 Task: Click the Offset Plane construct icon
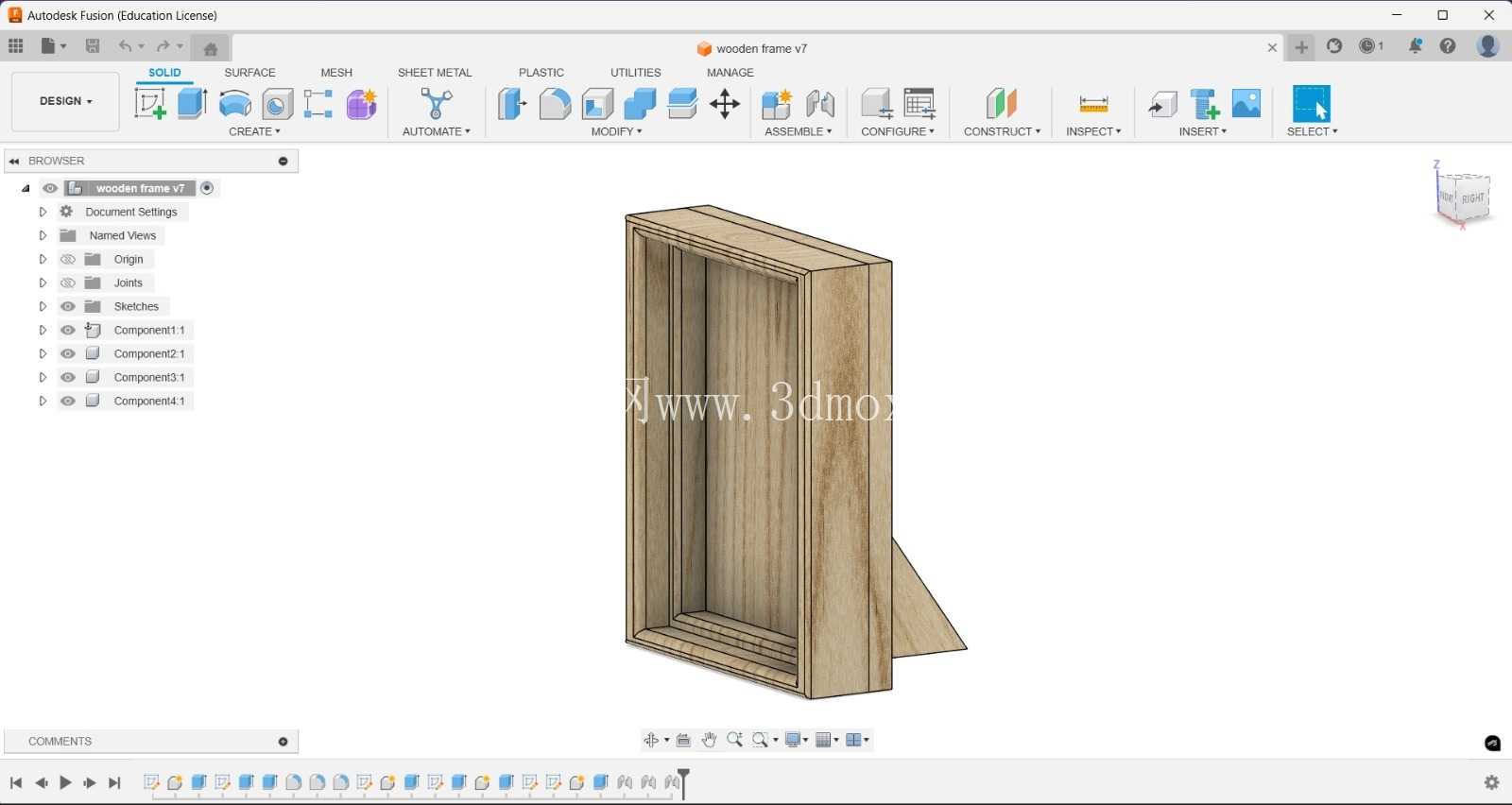click(1002, 104)
